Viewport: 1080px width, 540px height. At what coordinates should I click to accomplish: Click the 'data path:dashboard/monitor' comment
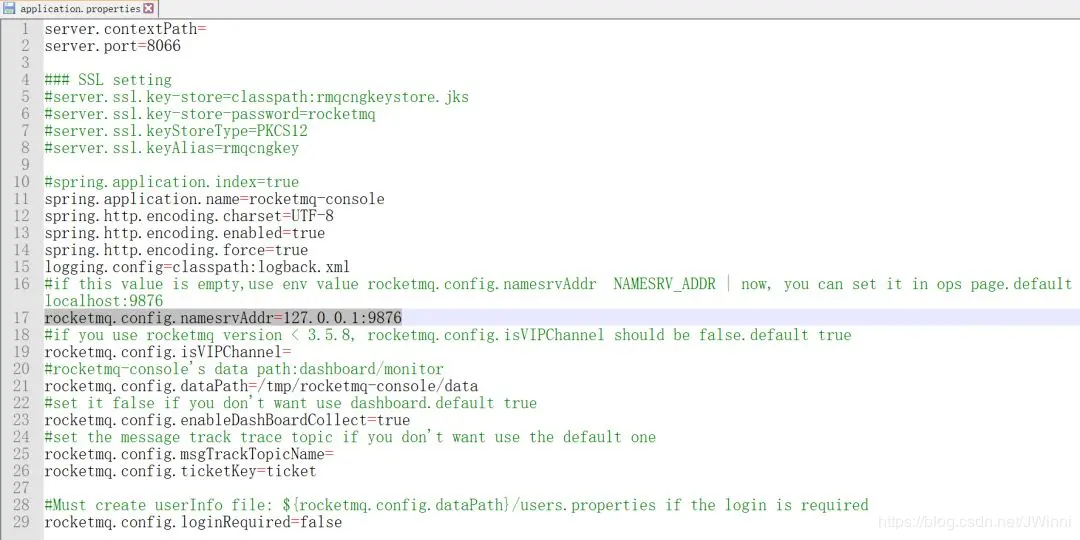pyautogui.click(x=244, y=368)
